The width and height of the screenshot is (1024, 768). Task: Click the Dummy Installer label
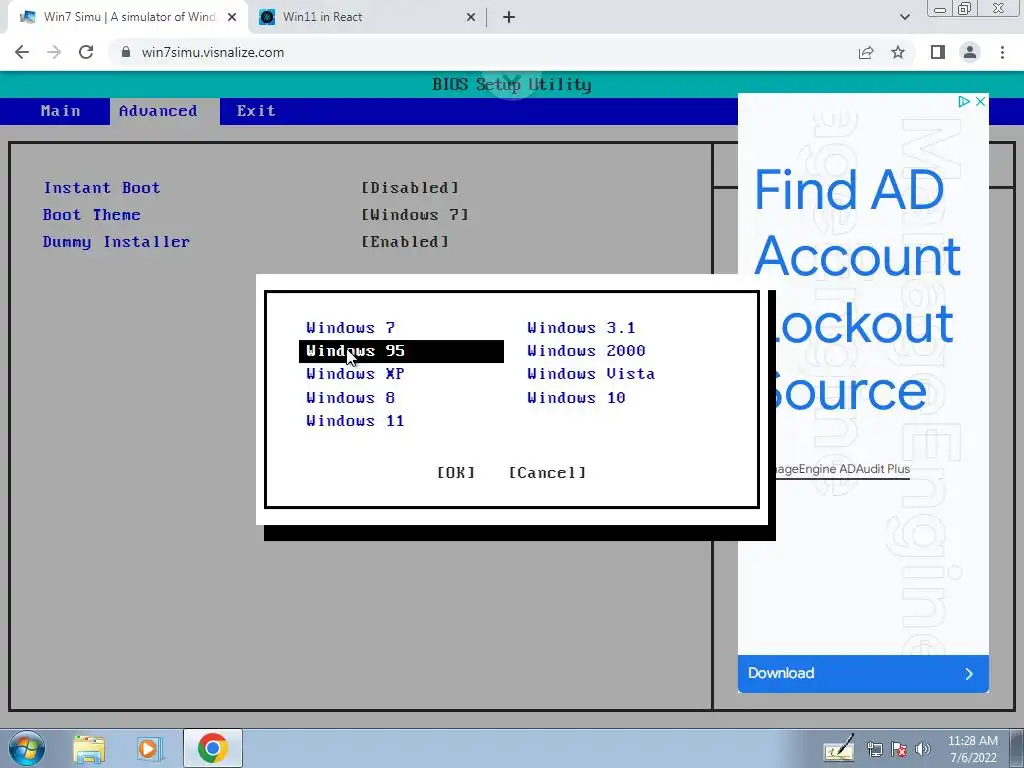pyautogui.click(x=116, y=242)
